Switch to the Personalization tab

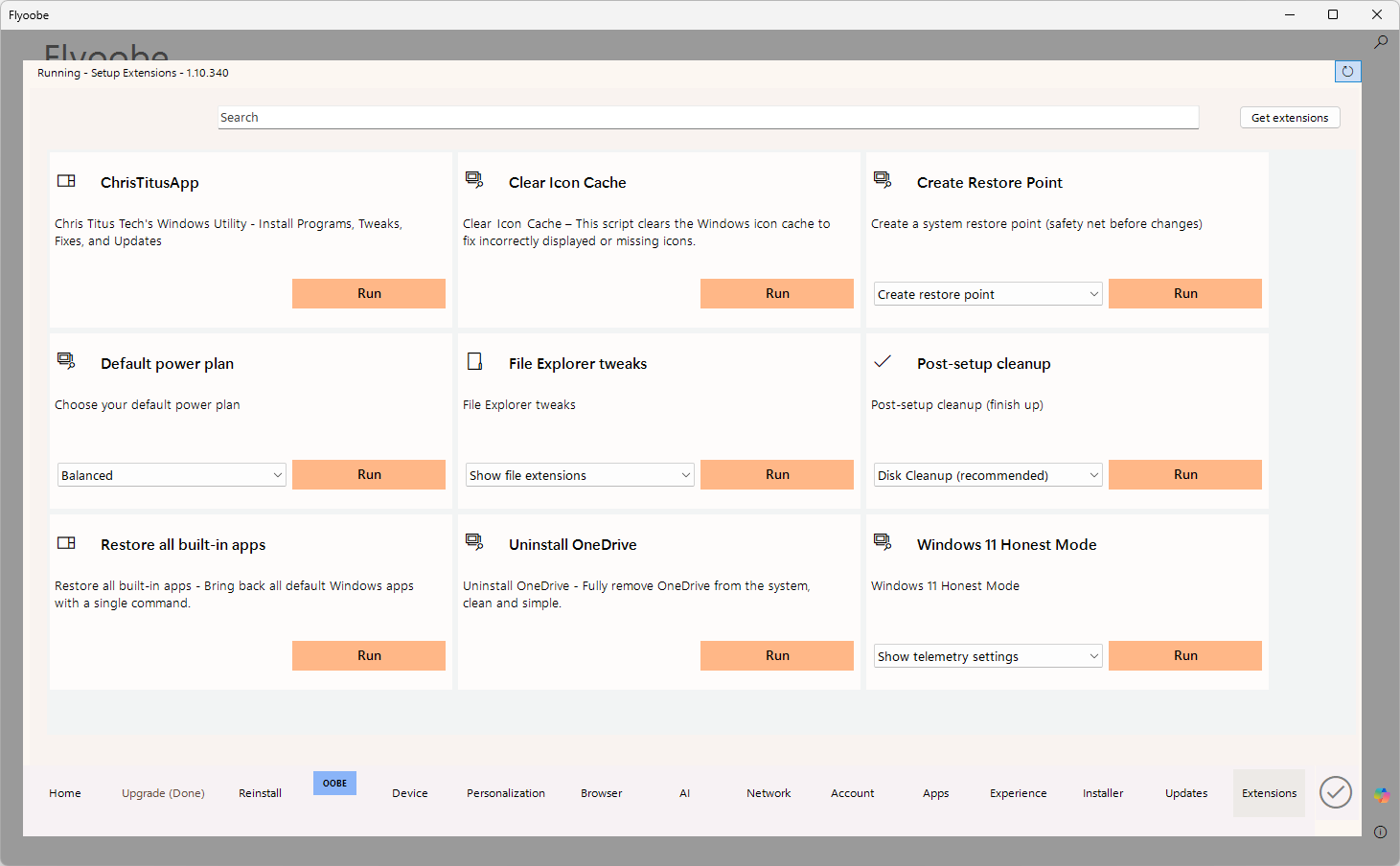pyautogui.click(x=506, y=793)
